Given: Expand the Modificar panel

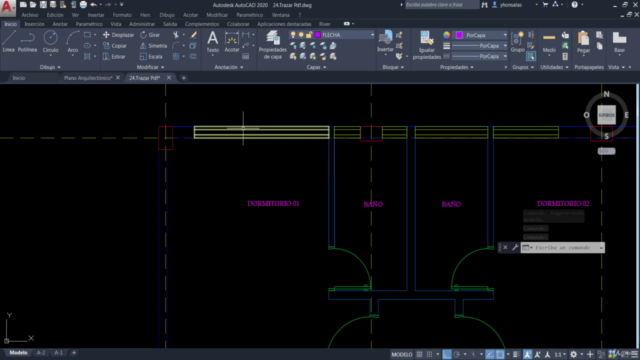Looking at the screenshot, I should point(150,67).
